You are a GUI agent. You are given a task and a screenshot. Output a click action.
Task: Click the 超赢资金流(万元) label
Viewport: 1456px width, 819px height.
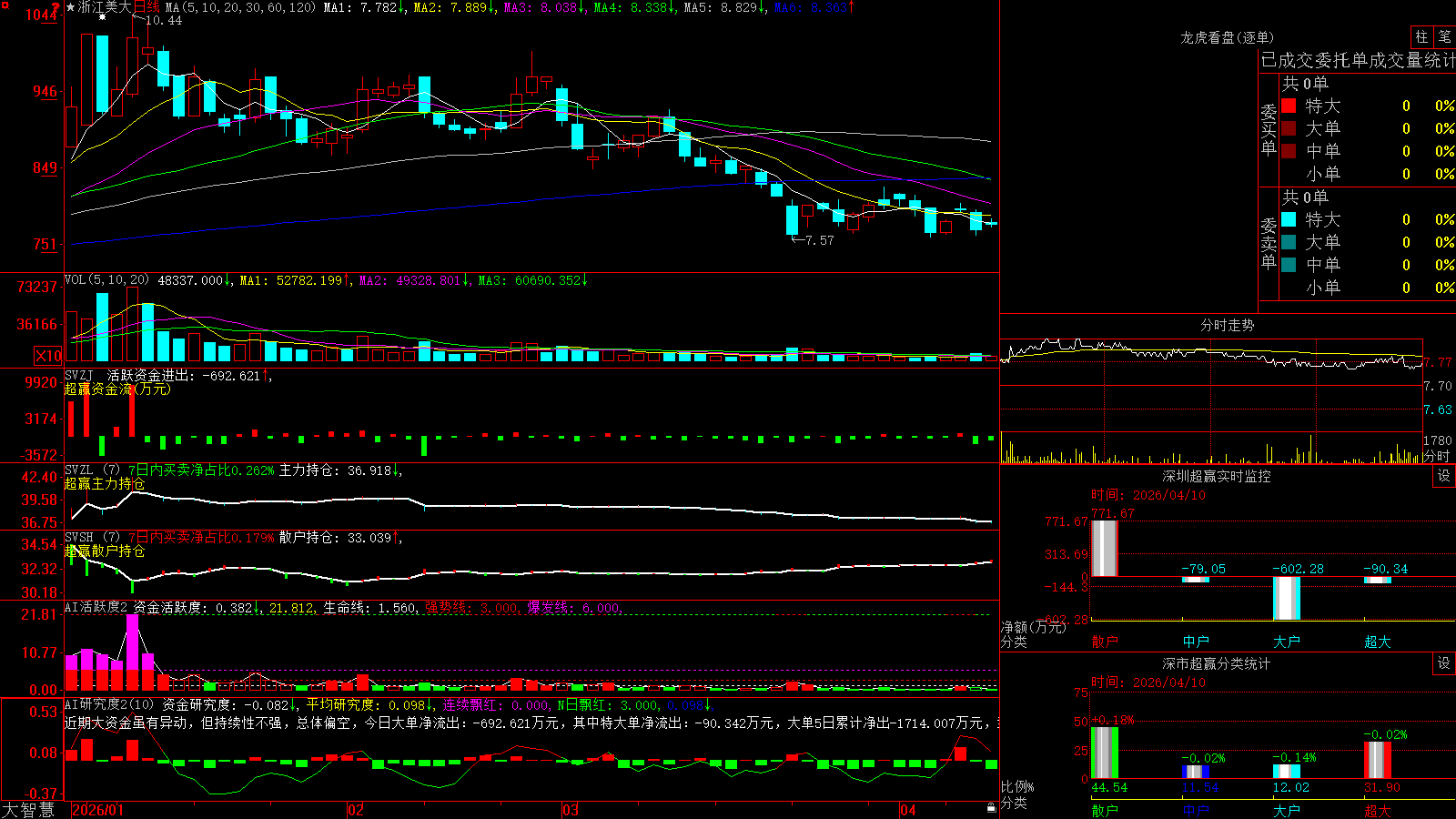(x=117, y=389)
